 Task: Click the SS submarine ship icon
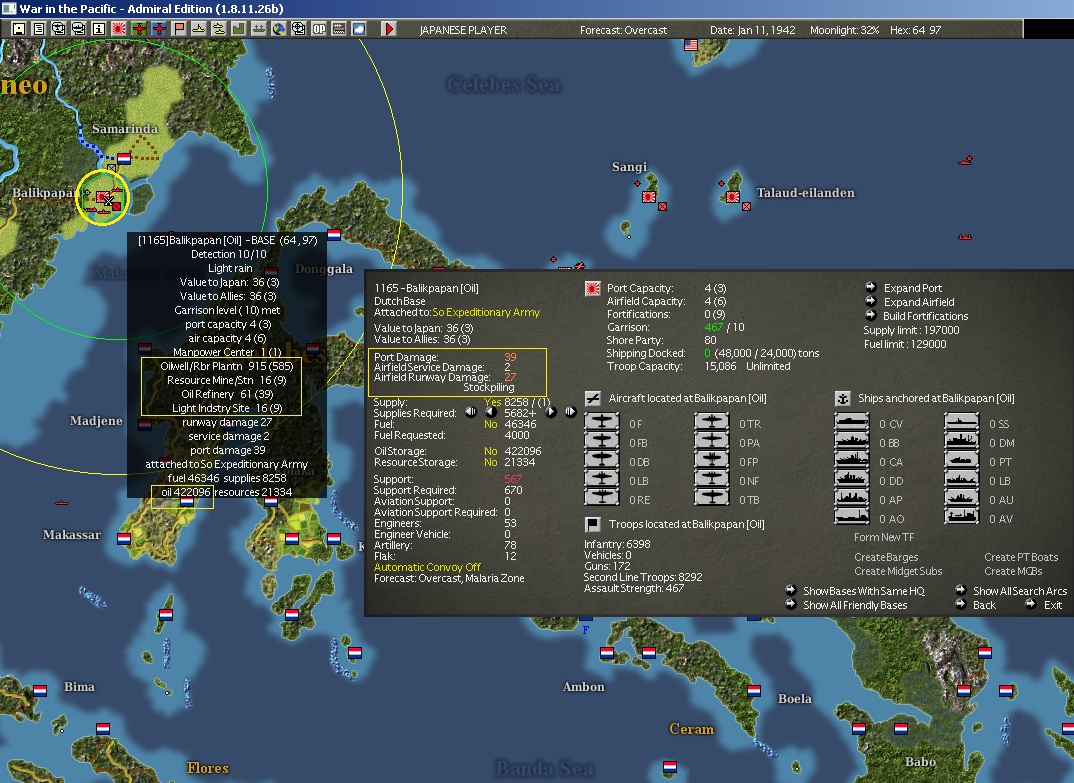(x=962, y=423)
